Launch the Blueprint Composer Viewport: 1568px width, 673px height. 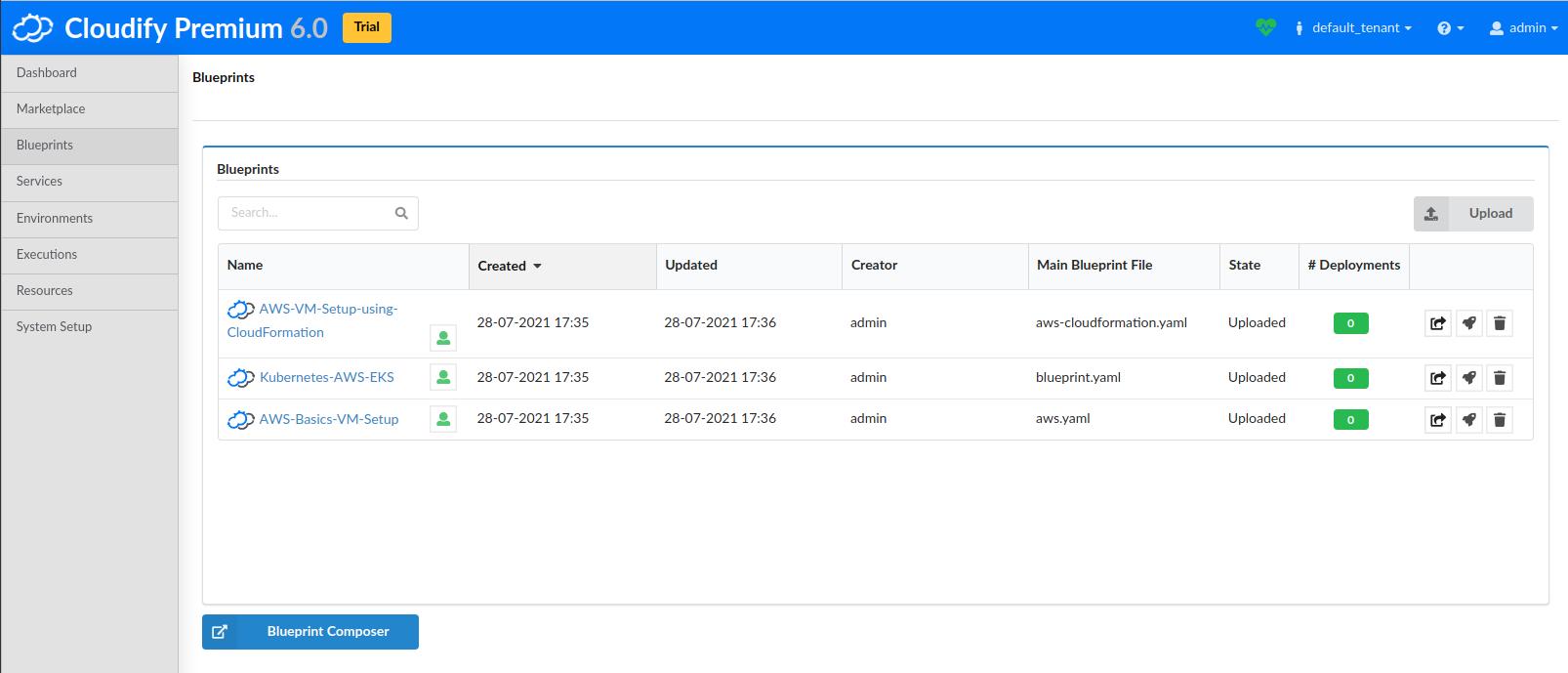[310, 632]
